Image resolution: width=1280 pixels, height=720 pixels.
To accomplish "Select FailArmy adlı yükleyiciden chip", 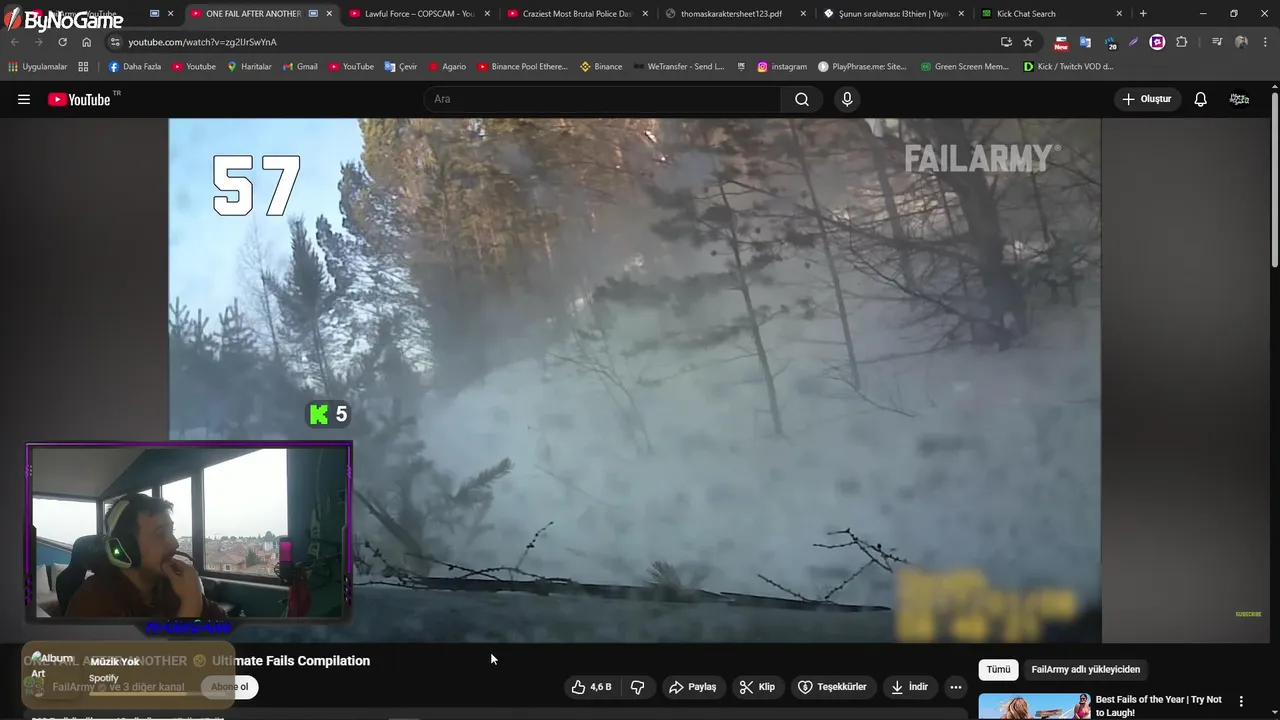I will click(1085, 670).
